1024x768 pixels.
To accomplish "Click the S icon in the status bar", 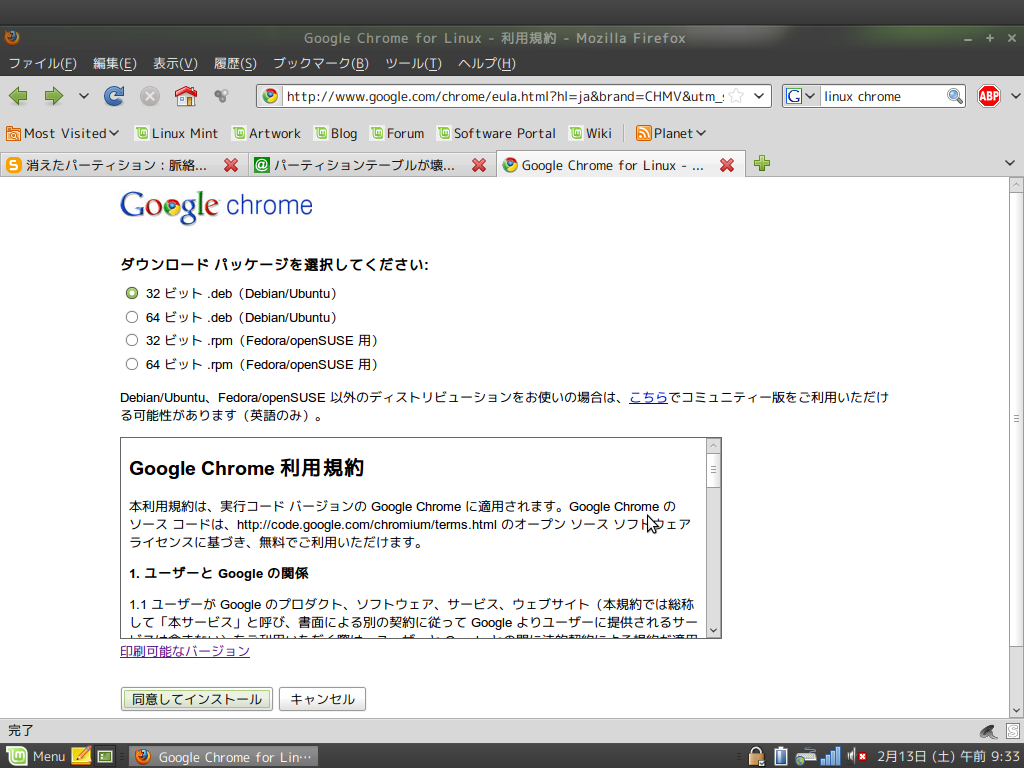I will (x=1013, y=731).
